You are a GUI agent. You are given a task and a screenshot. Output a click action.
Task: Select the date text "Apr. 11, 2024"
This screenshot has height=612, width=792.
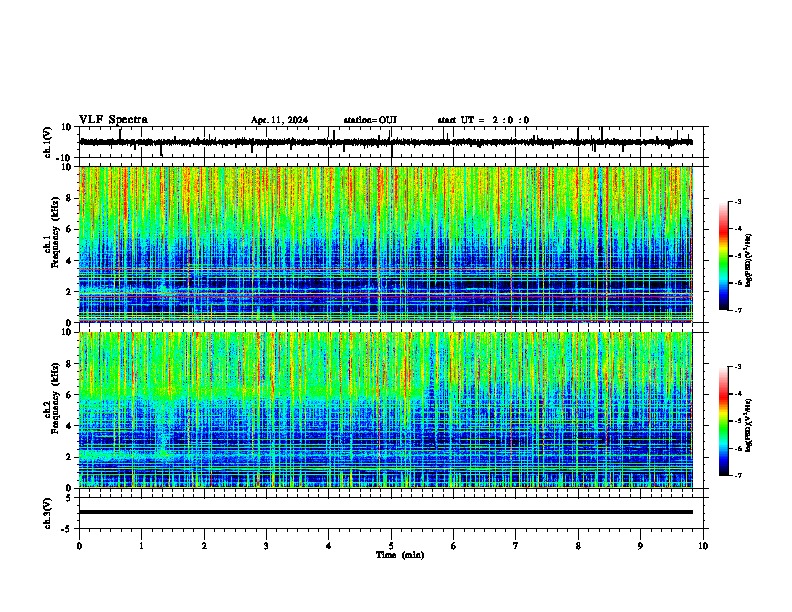pos(279,120)
